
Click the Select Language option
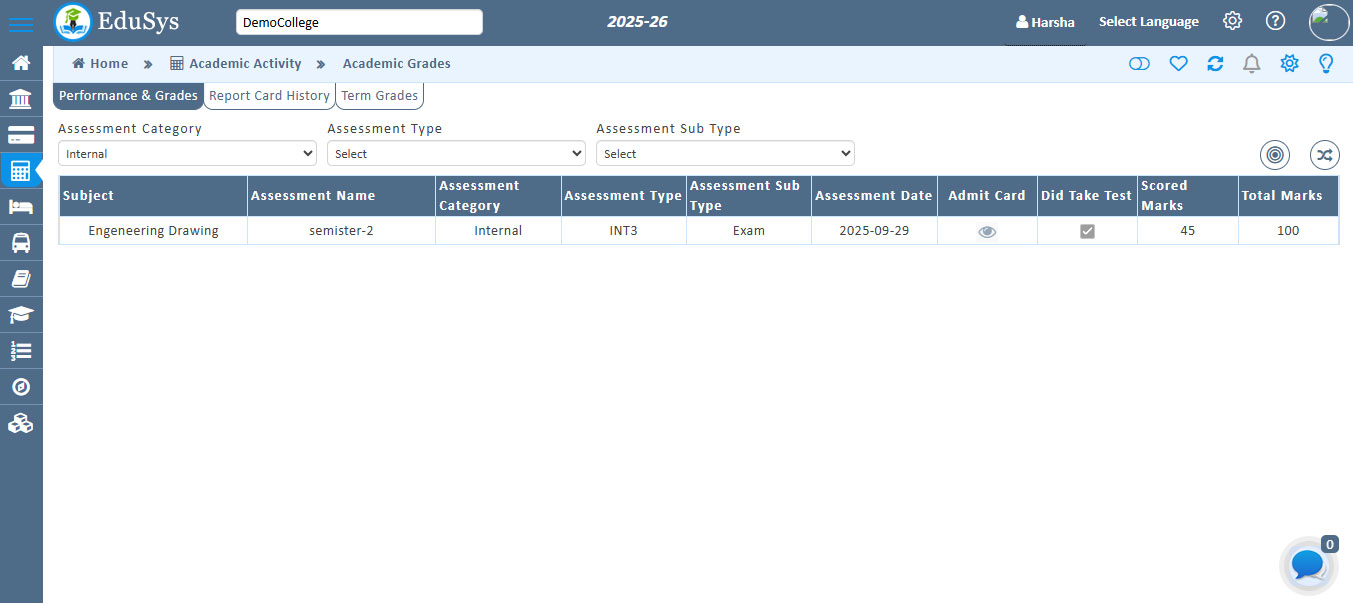point(1148,20)
